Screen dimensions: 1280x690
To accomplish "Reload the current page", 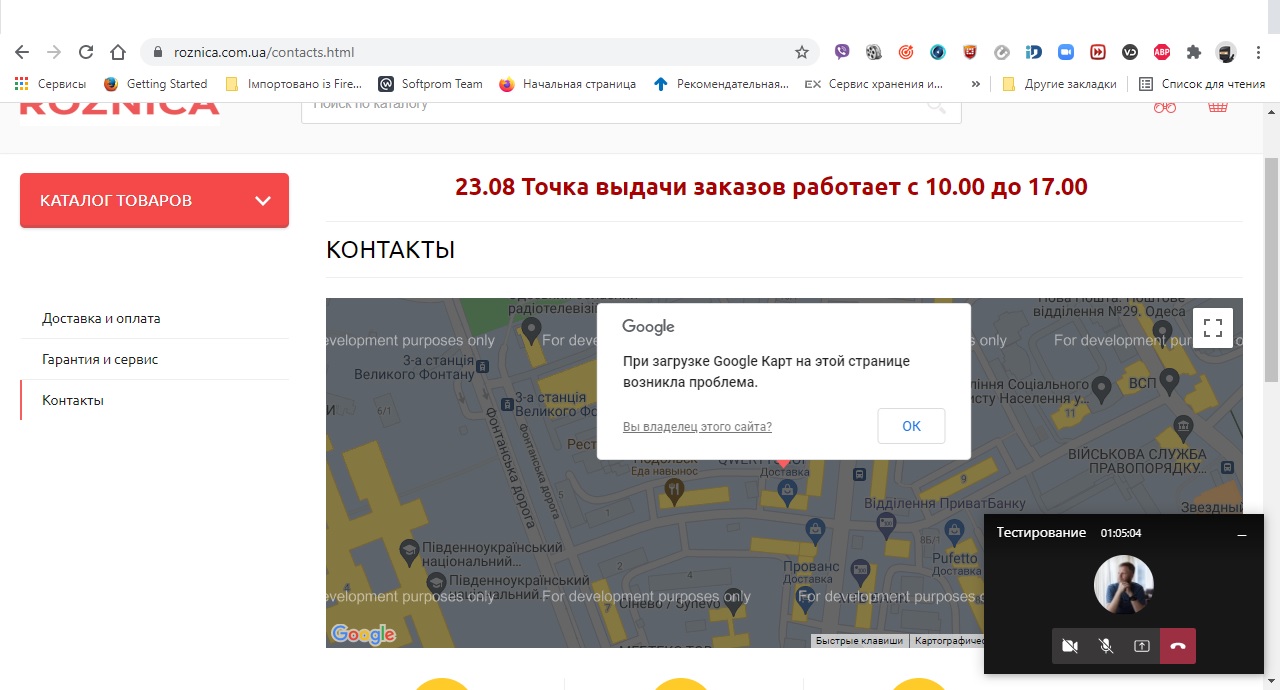I will pyautogui.click(x=86, y=52).
